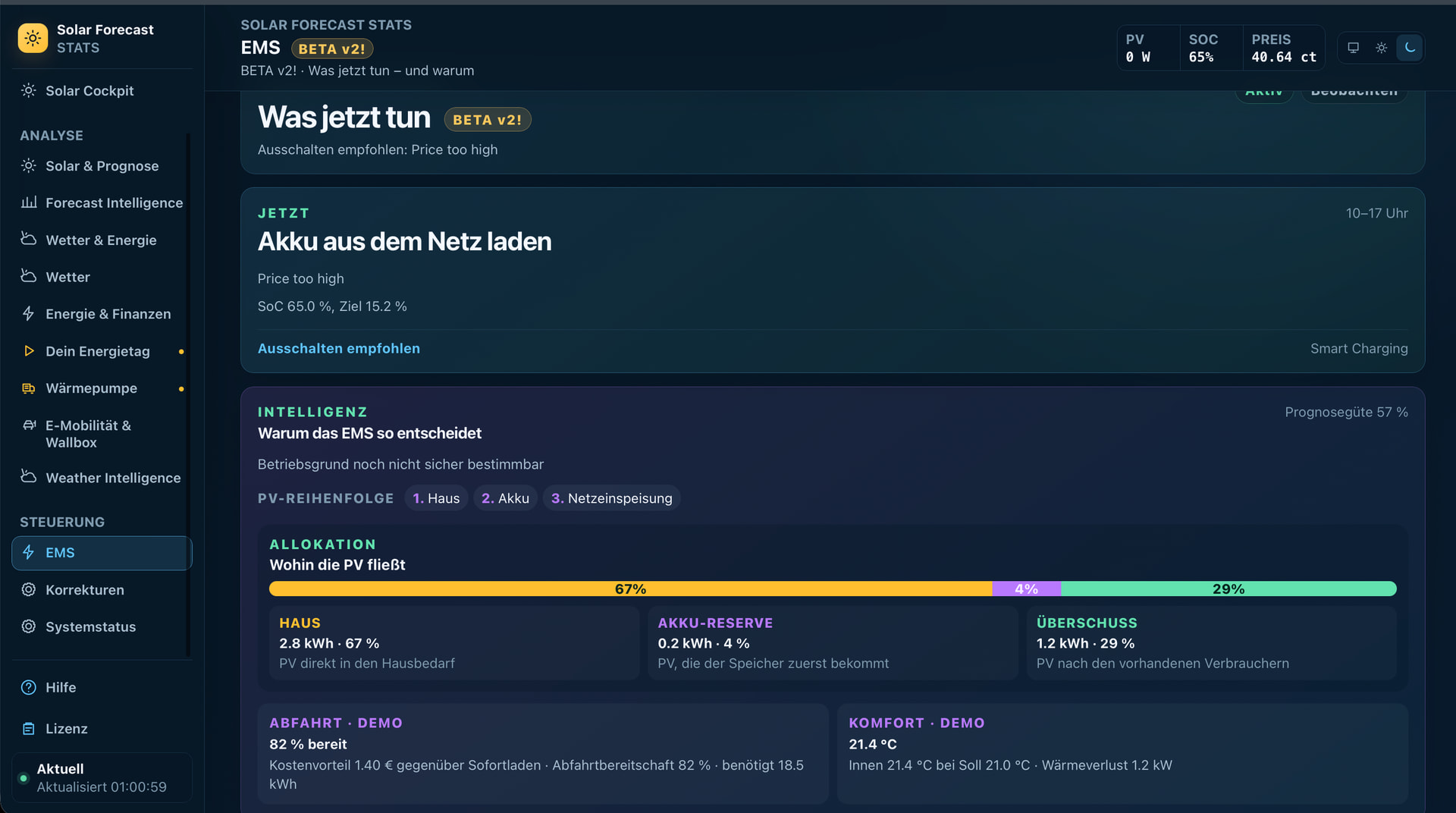Click the yellow 67% allocation bar segment

[630, 589]
